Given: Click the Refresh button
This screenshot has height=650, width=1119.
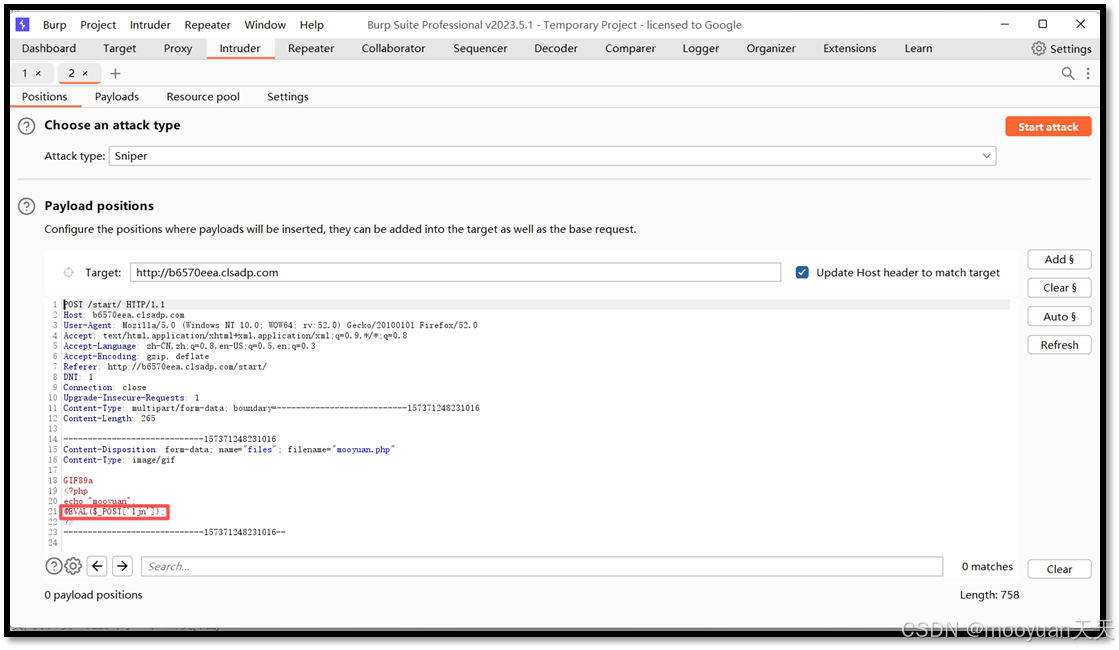Looking at the screenshot, I should tap(1059, 345).
